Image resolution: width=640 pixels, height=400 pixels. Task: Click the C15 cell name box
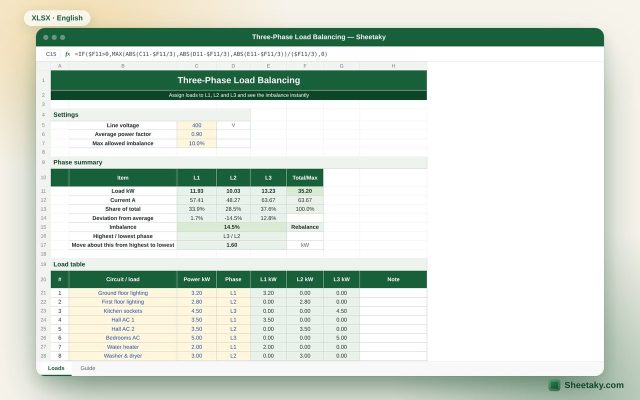point(51,54)
